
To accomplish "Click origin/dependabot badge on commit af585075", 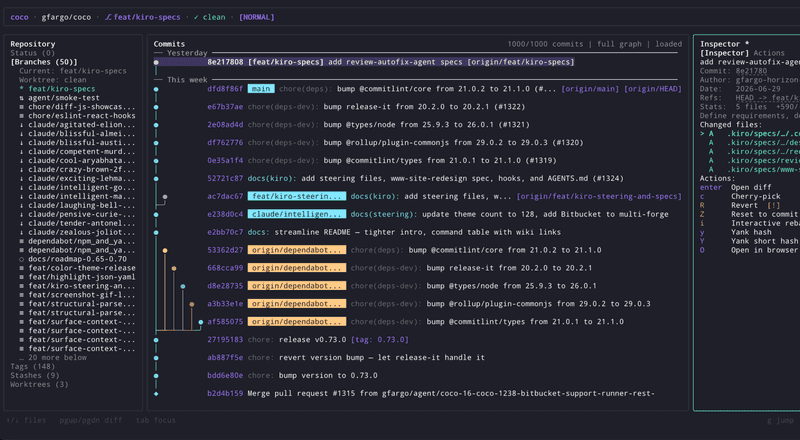I will coord(297,322).
